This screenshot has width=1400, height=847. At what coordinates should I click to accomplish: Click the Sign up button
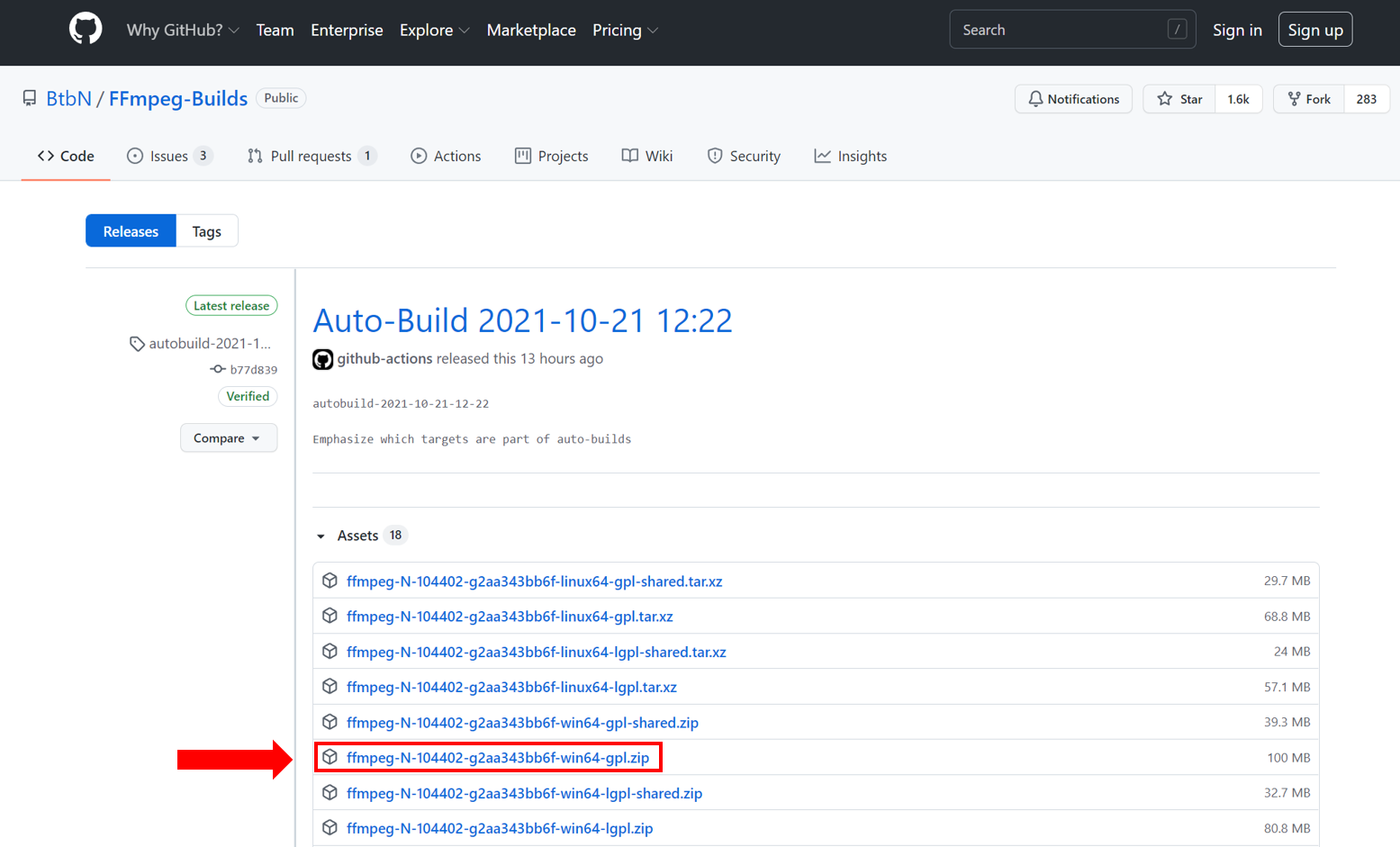coord(1314,30)
